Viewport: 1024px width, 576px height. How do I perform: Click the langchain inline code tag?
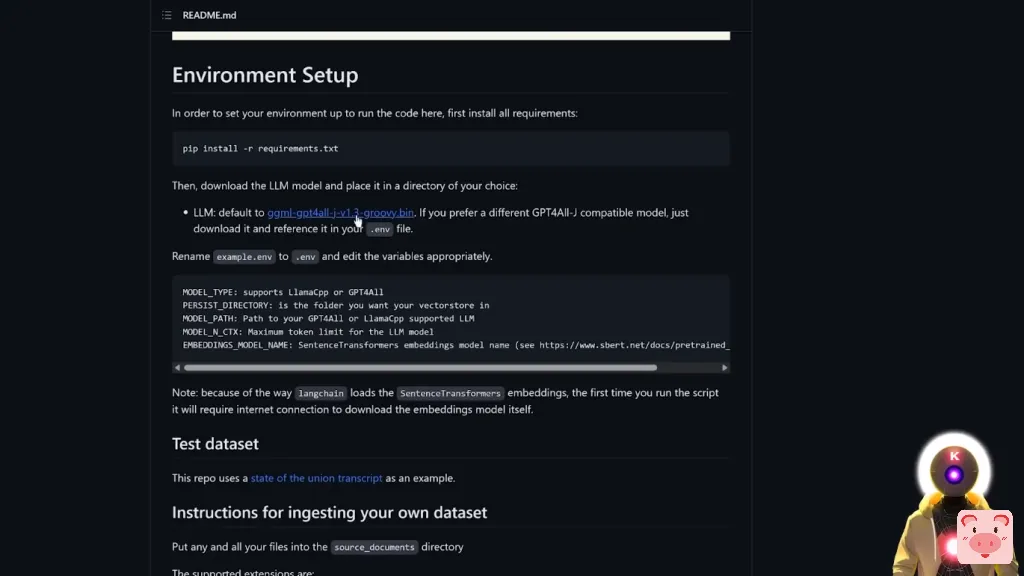tap(320, 393)
